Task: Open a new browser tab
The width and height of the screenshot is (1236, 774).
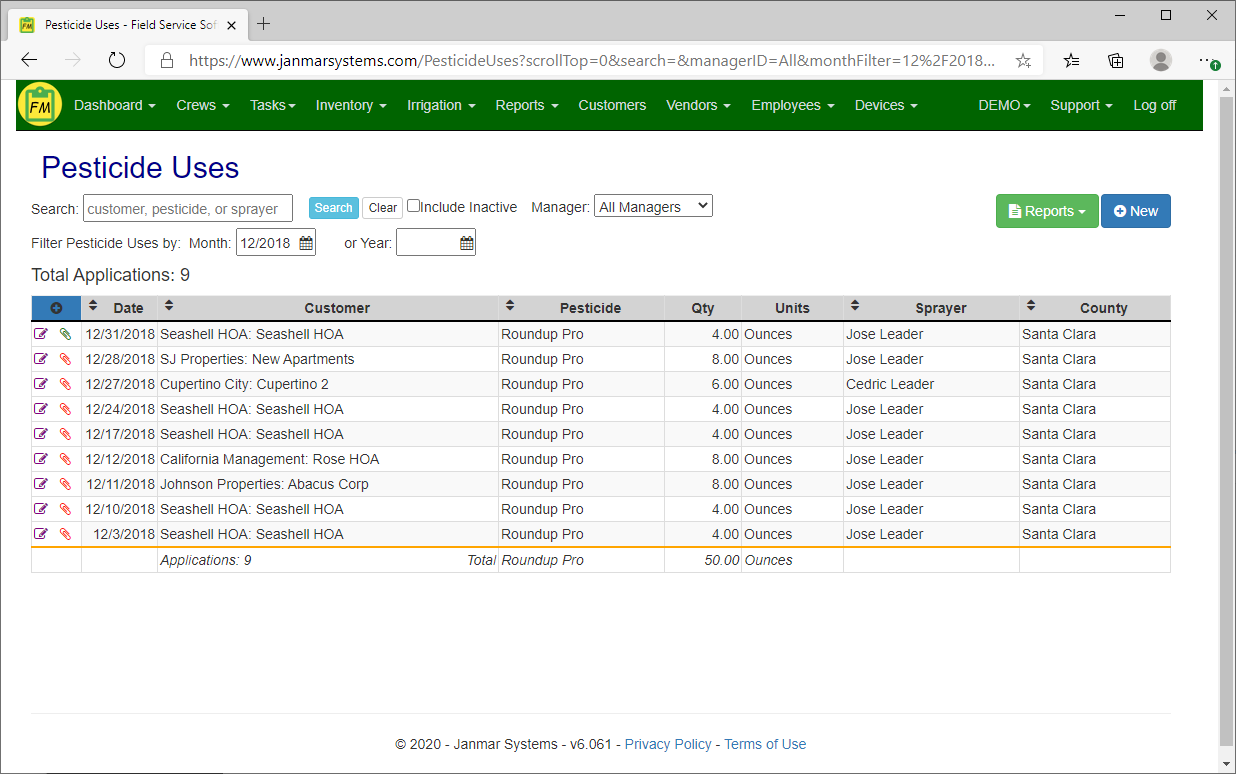Action: [264, 23]
